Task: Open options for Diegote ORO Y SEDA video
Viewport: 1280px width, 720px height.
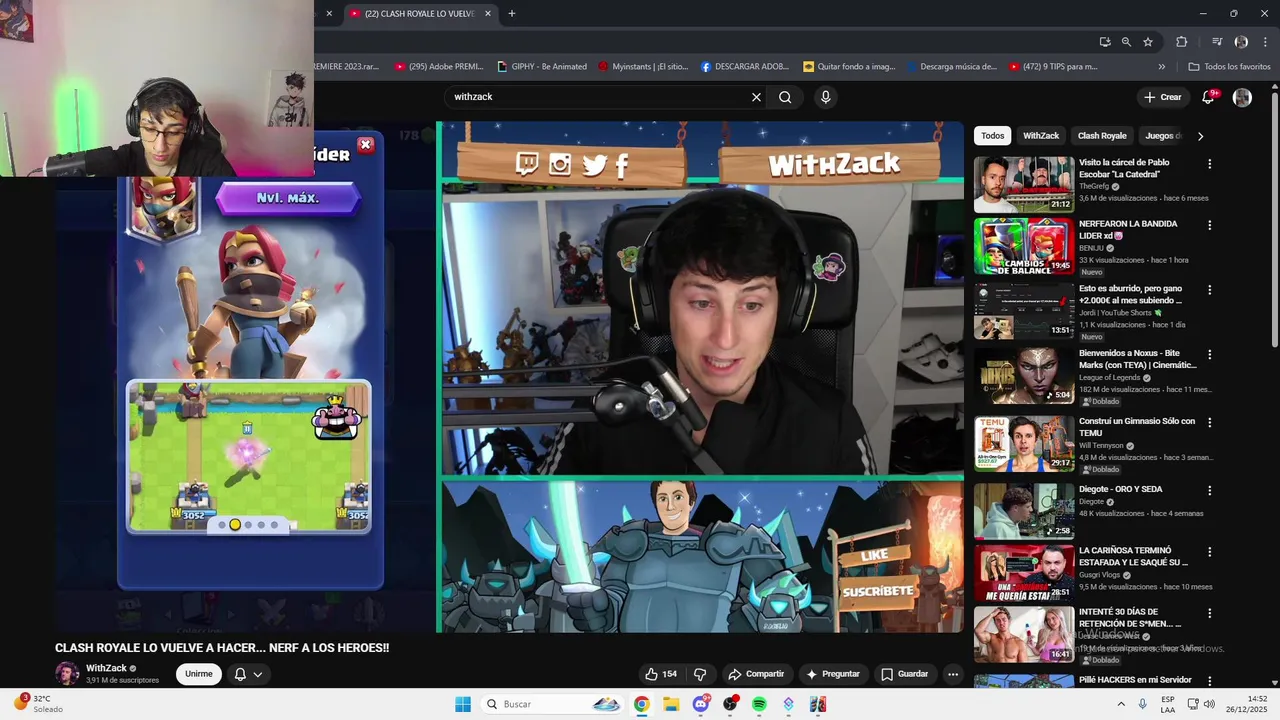Action: point(1209,491)
